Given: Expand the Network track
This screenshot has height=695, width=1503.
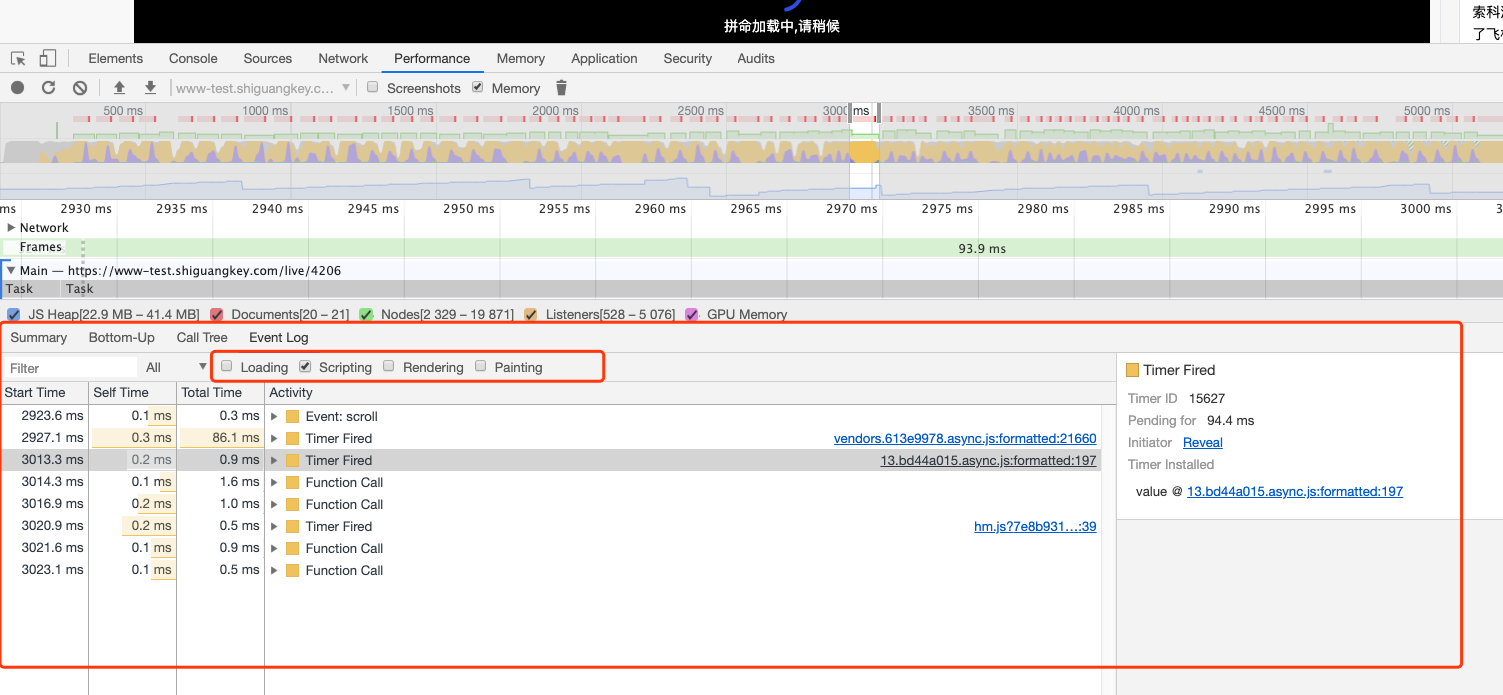Looking at the screenshot, I should point(11,227).
